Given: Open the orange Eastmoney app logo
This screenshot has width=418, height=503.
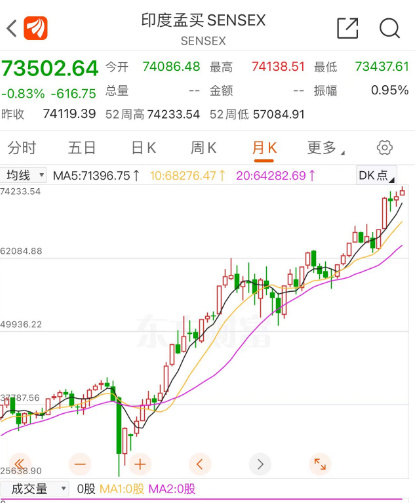Looking at the screenshot, I should tap(35, 28).
